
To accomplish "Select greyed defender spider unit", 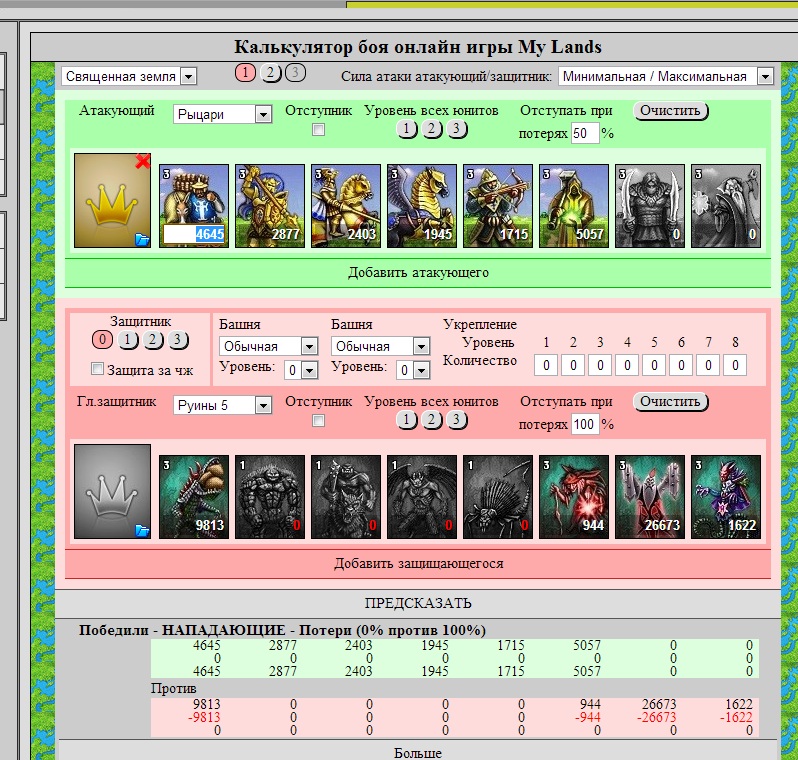I will tap(498, 497).
